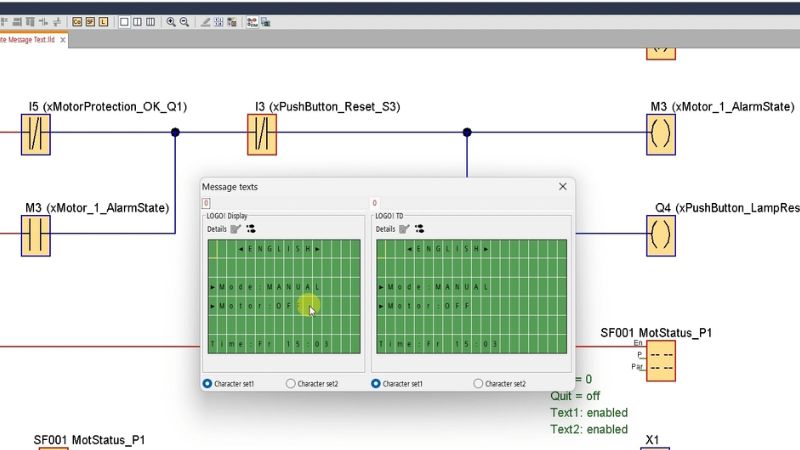The width and height of the screenshot is (800, 450).
Task: Open the Special Functions (SF) toolbar icon
Action: pos(90,22)
